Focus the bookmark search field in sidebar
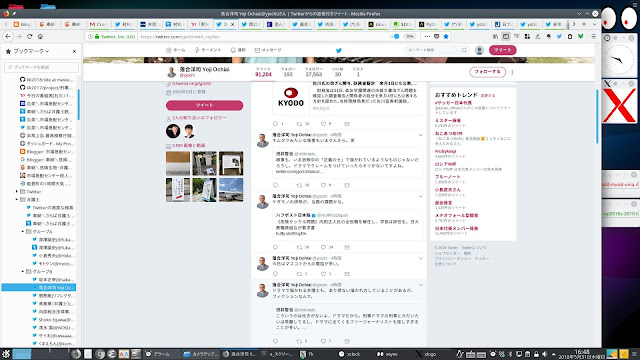Viewport: 640px width, 360px height. point(41,67)
